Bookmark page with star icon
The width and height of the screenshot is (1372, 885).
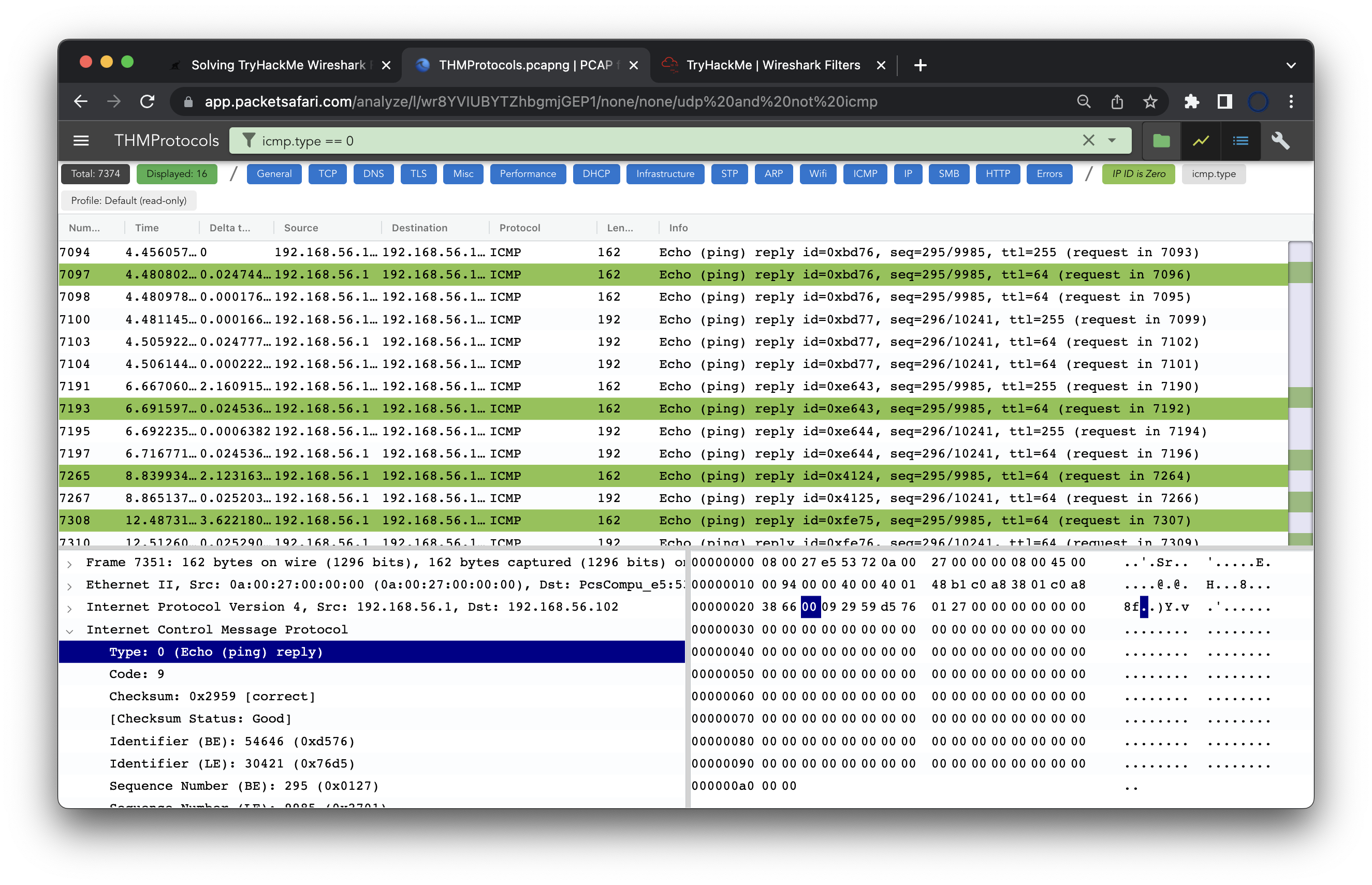1149,102
